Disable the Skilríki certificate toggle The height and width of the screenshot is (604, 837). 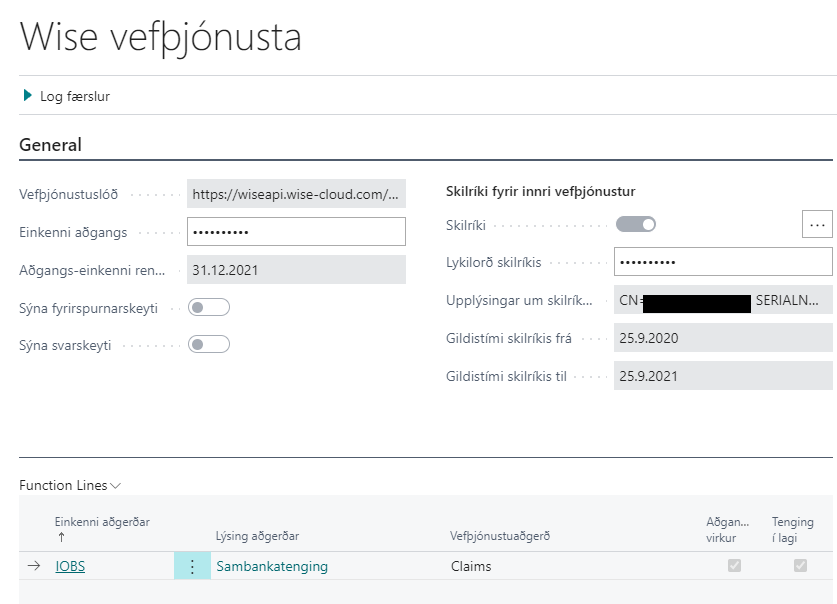pos(634,223)
